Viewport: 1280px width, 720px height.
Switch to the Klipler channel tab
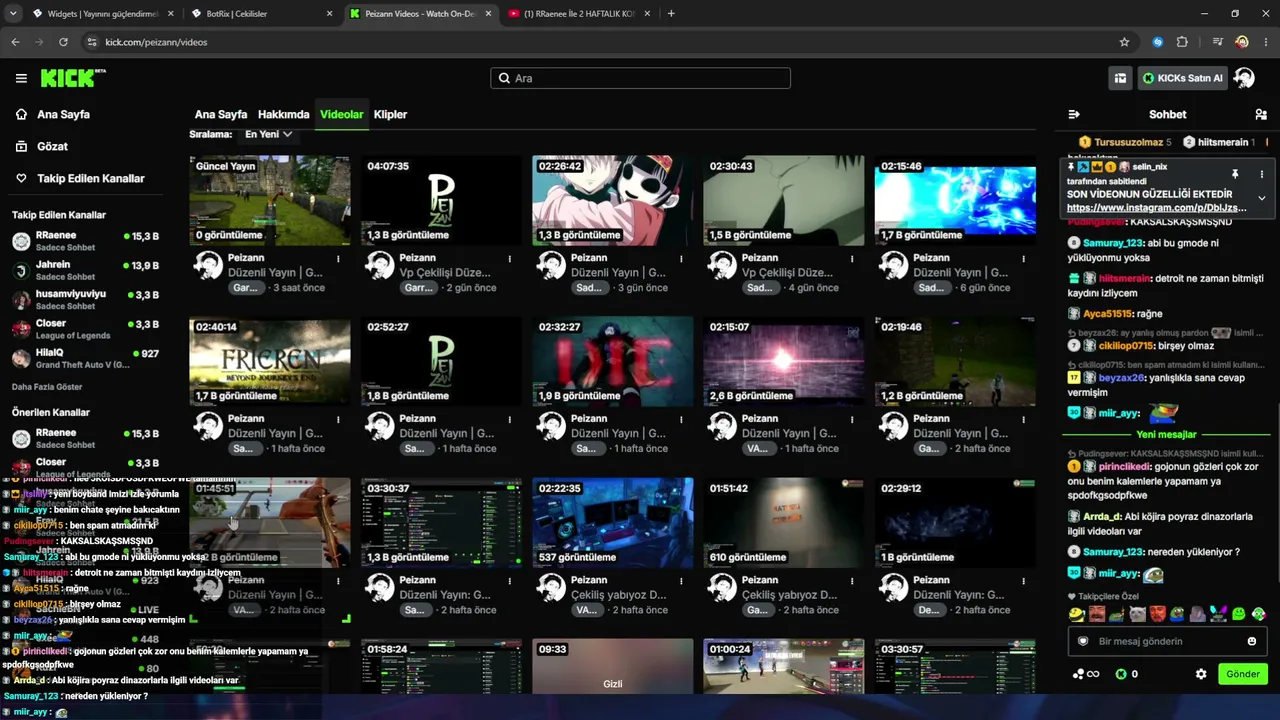tap(390, 114)
